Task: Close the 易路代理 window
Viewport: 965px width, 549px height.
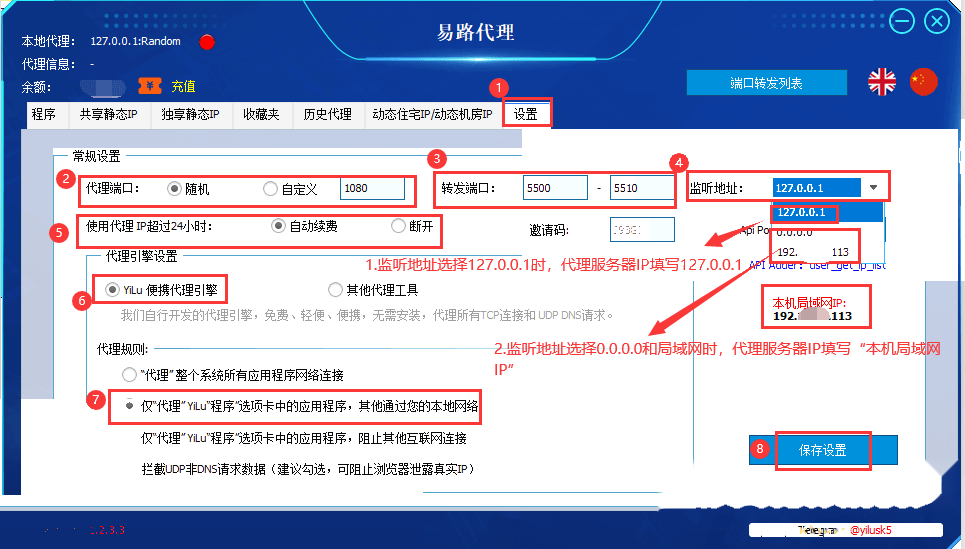Action: pyautogui.click(x=937, y=22)
